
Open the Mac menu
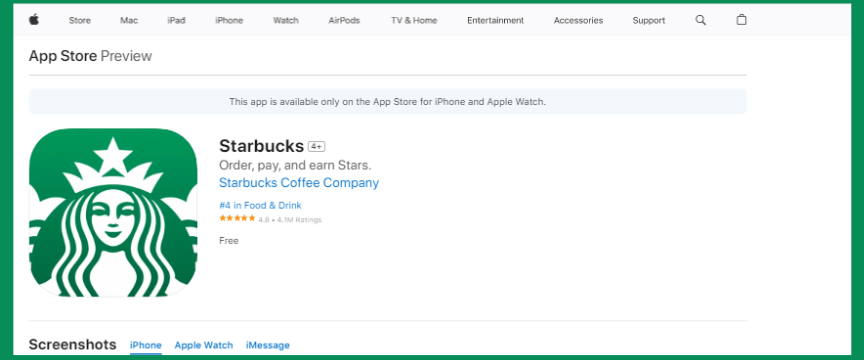point(129,20)
